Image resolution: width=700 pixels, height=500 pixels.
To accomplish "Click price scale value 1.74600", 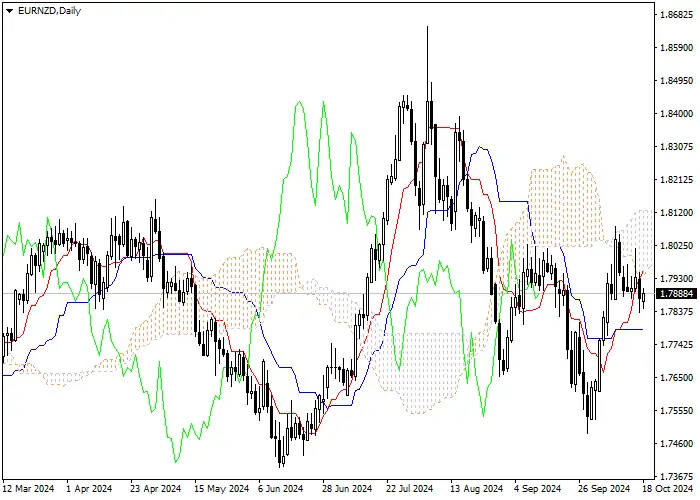I will [676, 444].
